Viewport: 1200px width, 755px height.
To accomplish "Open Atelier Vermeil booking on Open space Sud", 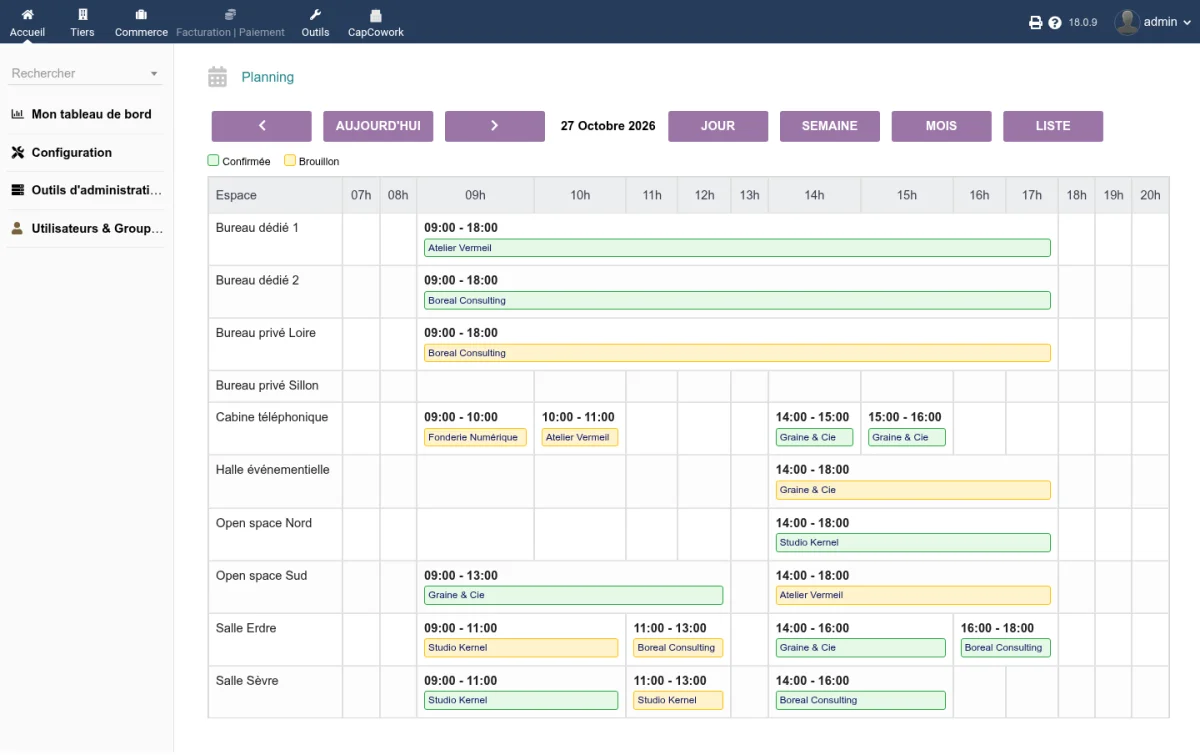I will pyautogui.click(x=913, y=595).
